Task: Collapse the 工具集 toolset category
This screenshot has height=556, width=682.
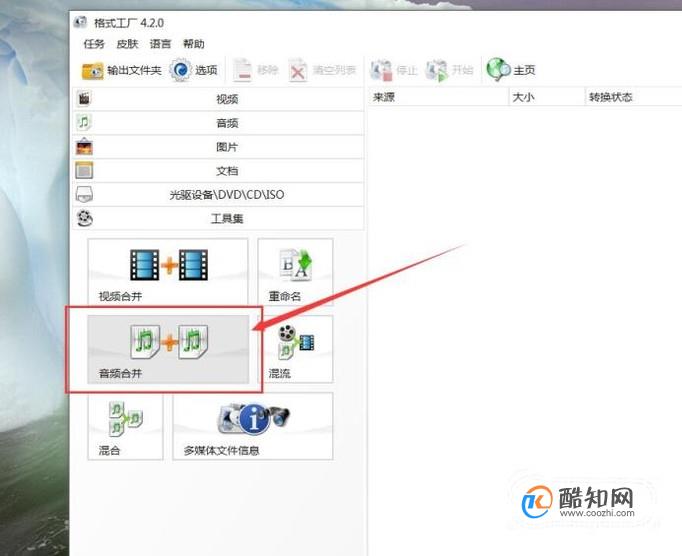Action: pos(218,218)
